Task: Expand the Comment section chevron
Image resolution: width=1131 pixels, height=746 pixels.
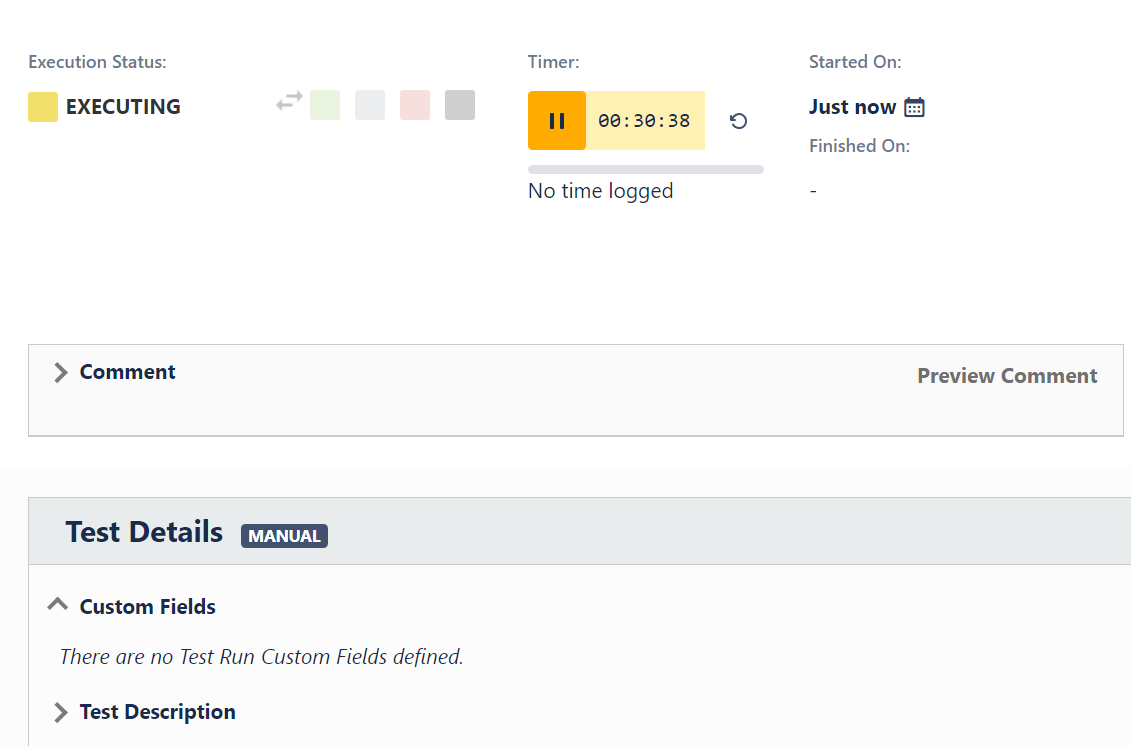Action: 61,372
